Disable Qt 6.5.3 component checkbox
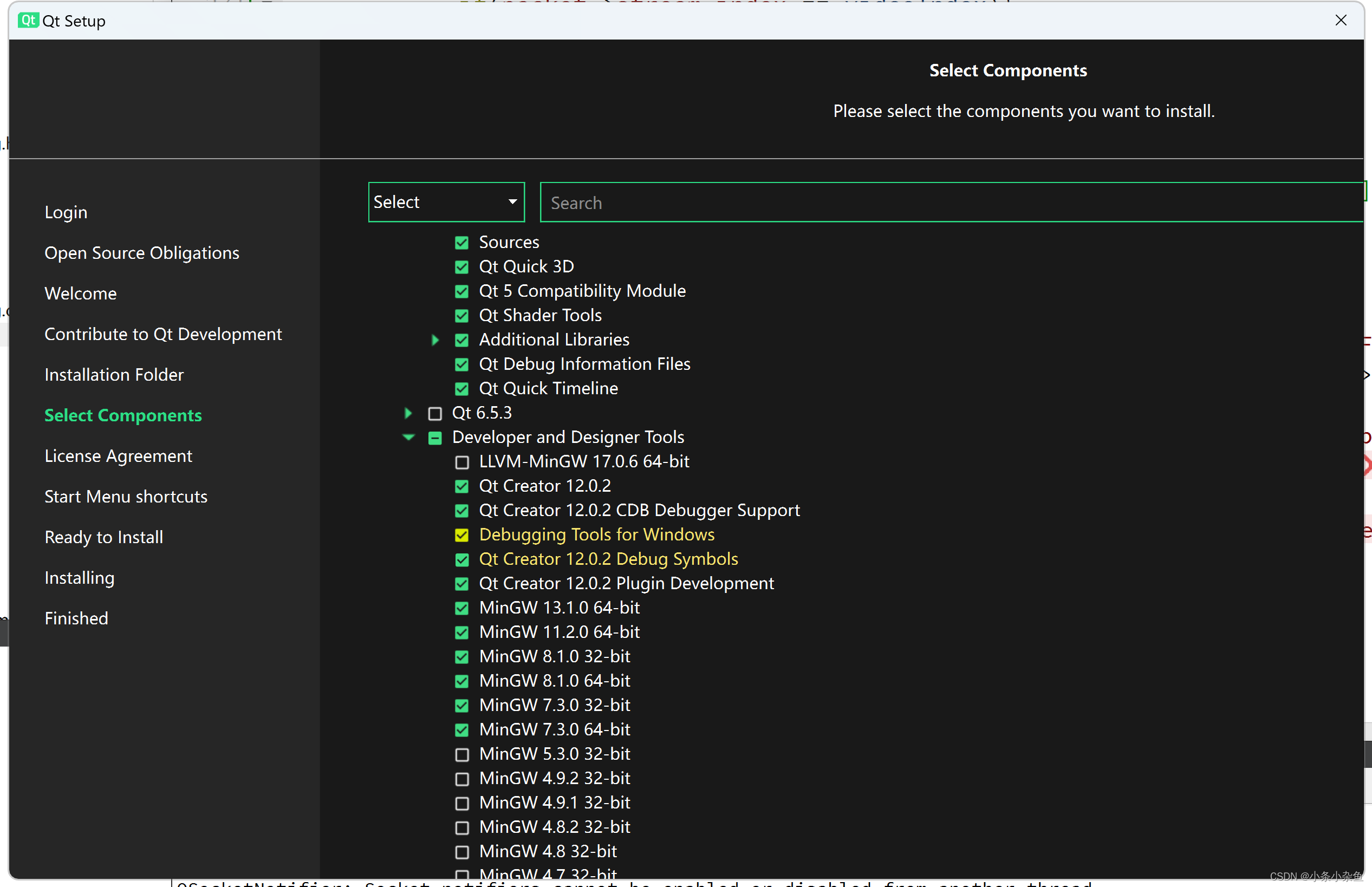The image size is (1372, 887). click(x=435, y=412)
